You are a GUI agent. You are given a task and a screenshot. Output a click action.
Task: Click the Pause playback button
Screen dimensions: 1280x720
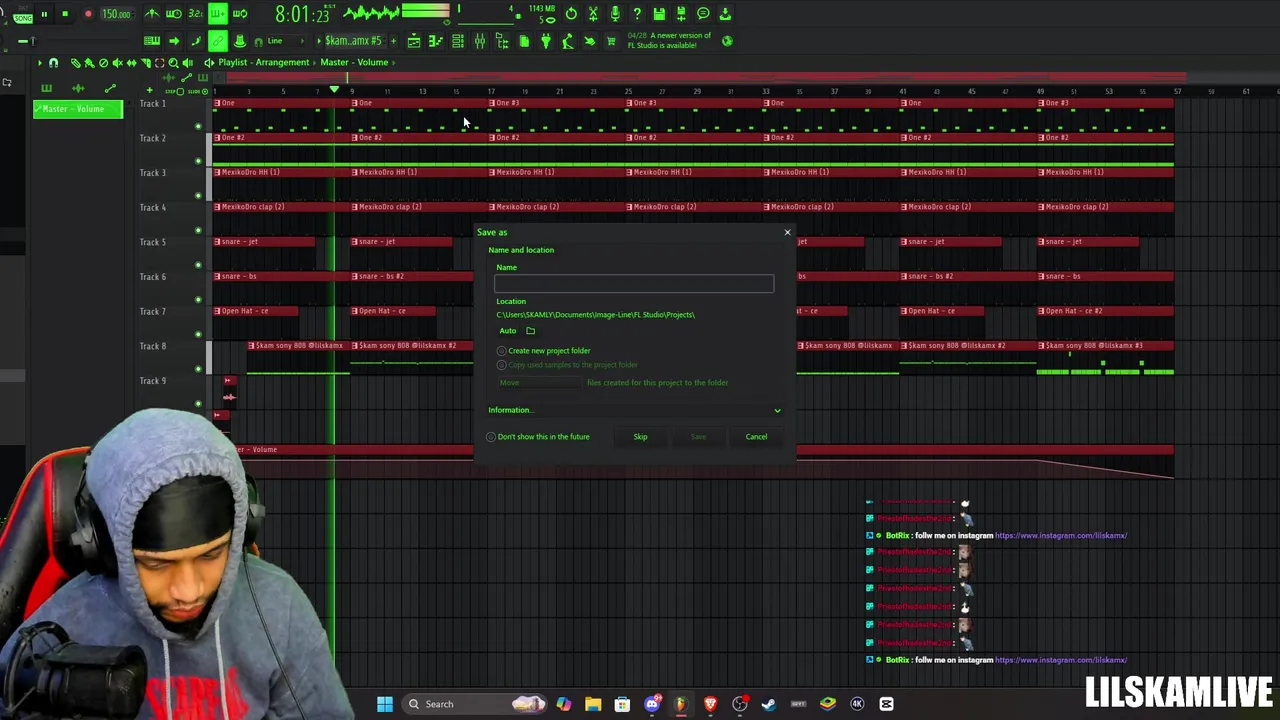(x=44, y=14)
